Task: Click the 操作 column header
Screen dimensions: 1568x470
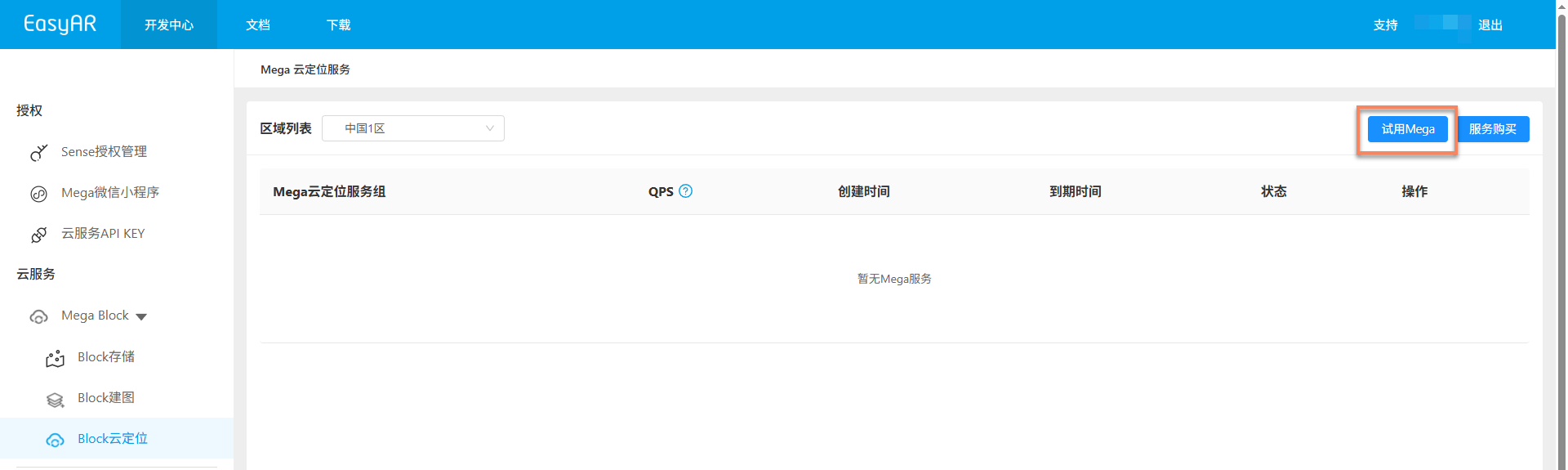Action: 1414,191
